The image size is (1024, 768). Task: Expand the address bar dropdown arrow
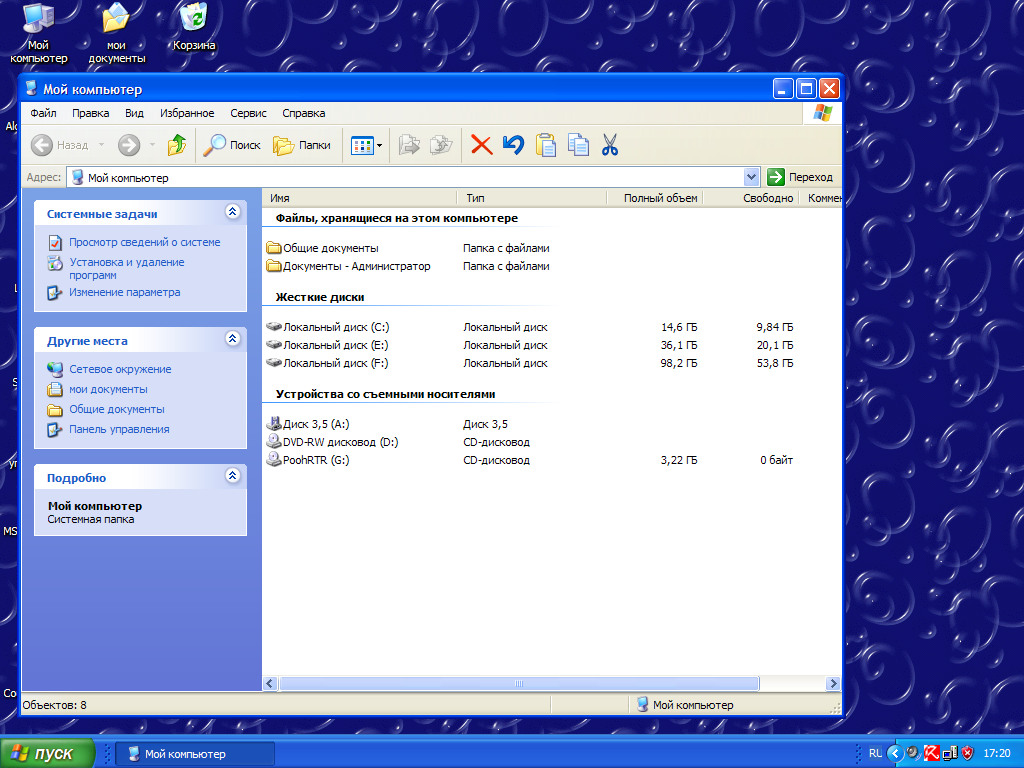click(x=752, y=177)
